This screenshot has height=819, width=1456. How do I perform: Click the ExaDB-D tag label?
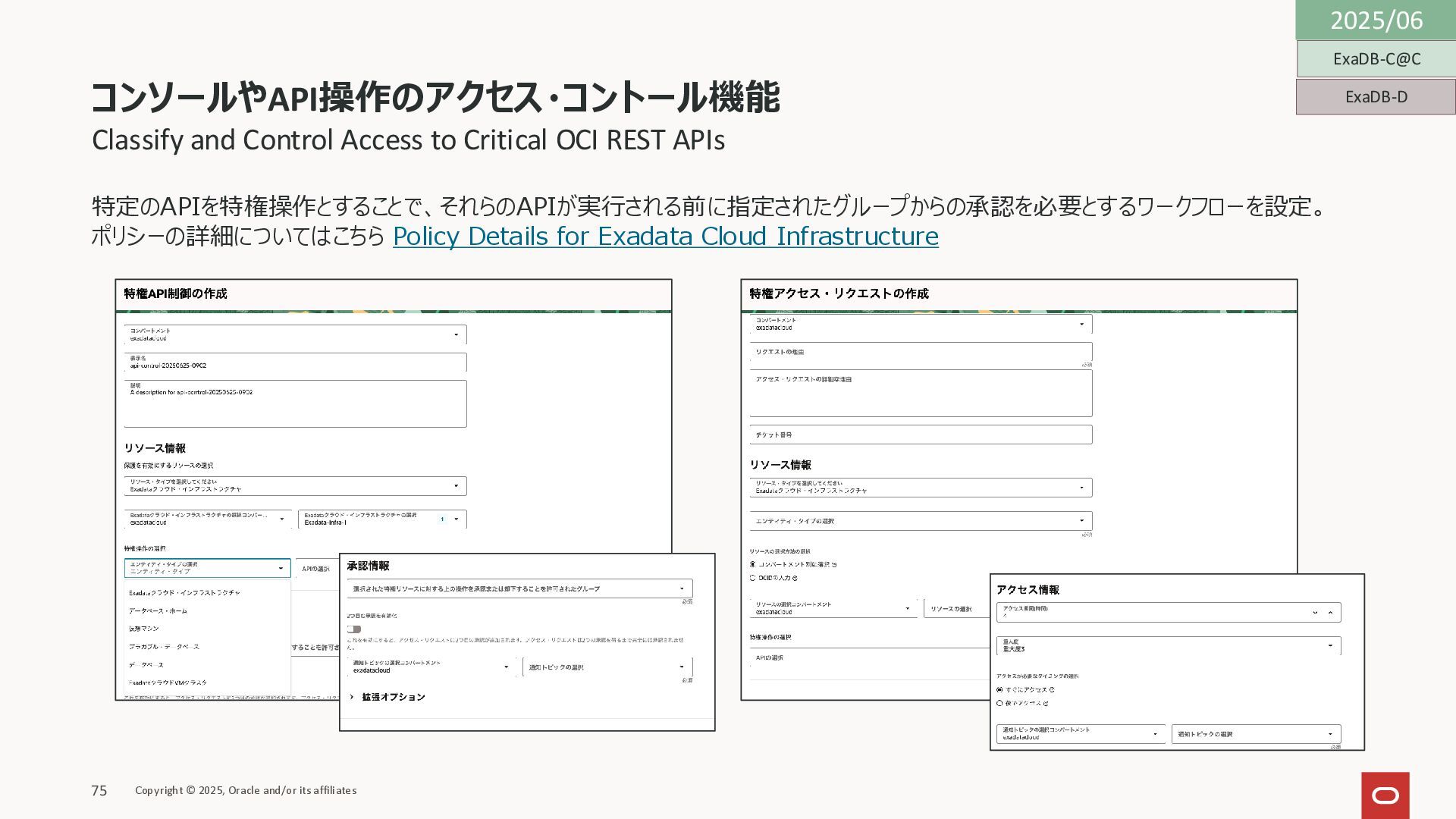[x=1376, y=97]
